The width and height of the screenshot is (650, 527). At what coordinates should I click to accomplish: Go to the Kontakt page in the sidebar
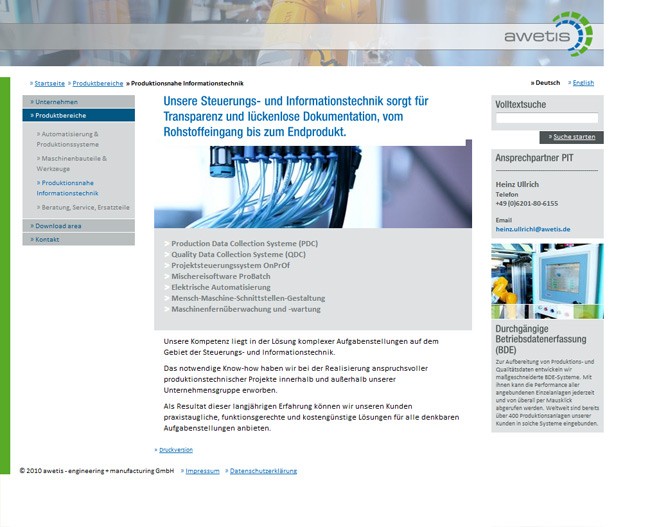coord(48,240)
